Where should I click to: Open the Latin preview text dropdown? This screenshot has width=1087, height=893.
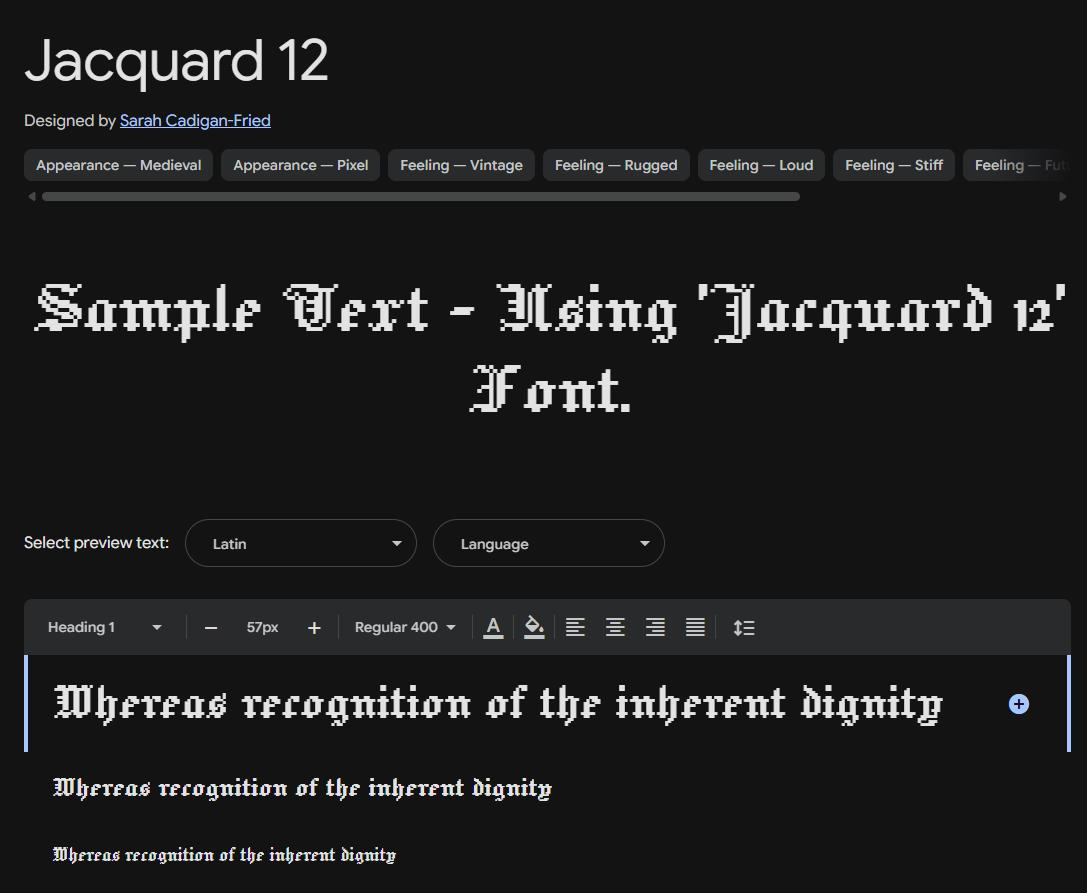click(301, 543)
